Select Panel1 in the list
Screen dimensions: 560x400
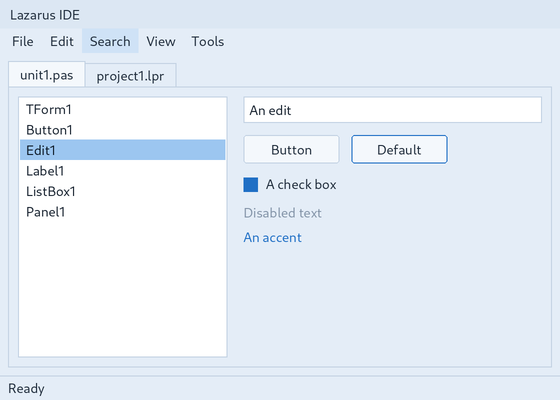[x=122, y=212]
